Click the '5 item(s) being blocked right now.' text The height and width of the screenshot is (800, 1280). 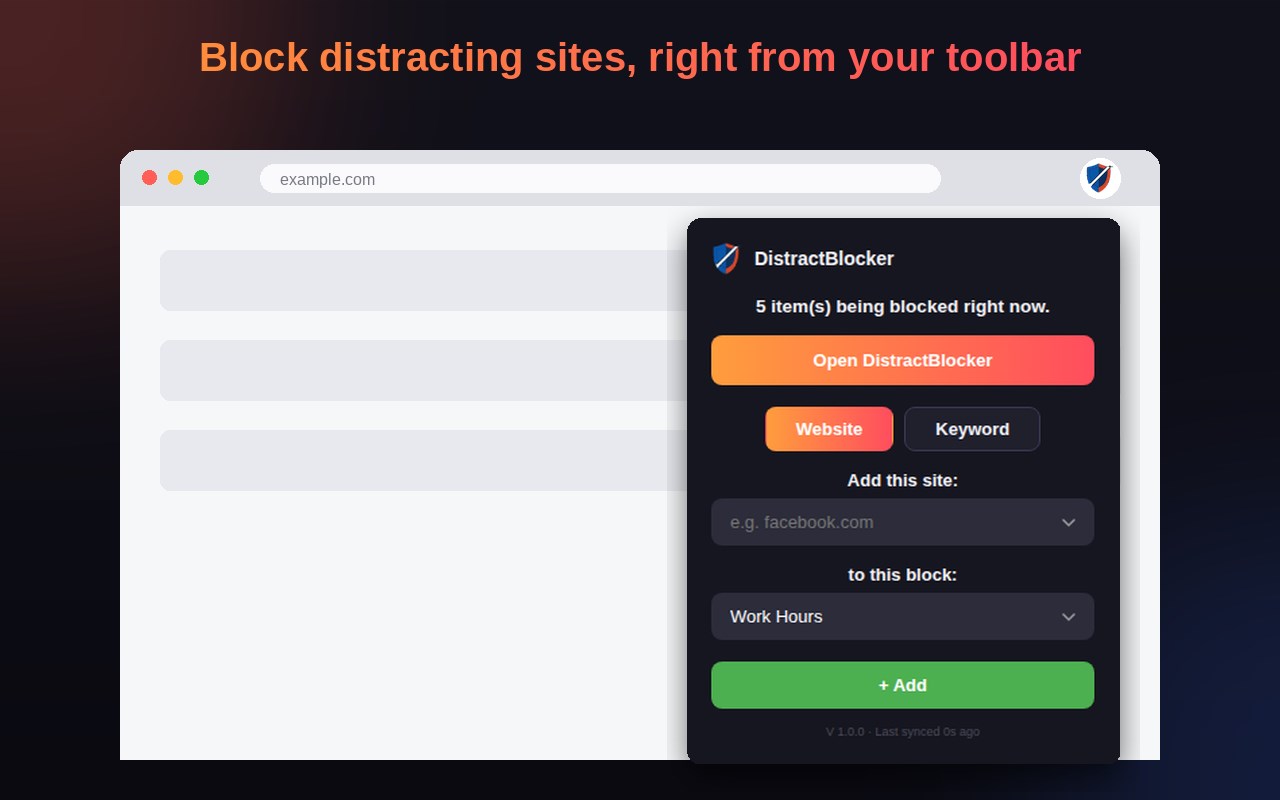click(x=902, y=306)
